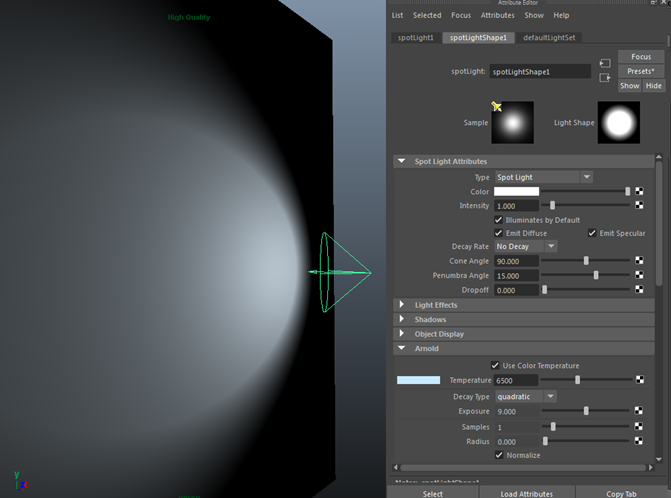This screenshot has width=671, height=498.
Task: Click the Temperature slider handle
Action: (x=578, y=379)
